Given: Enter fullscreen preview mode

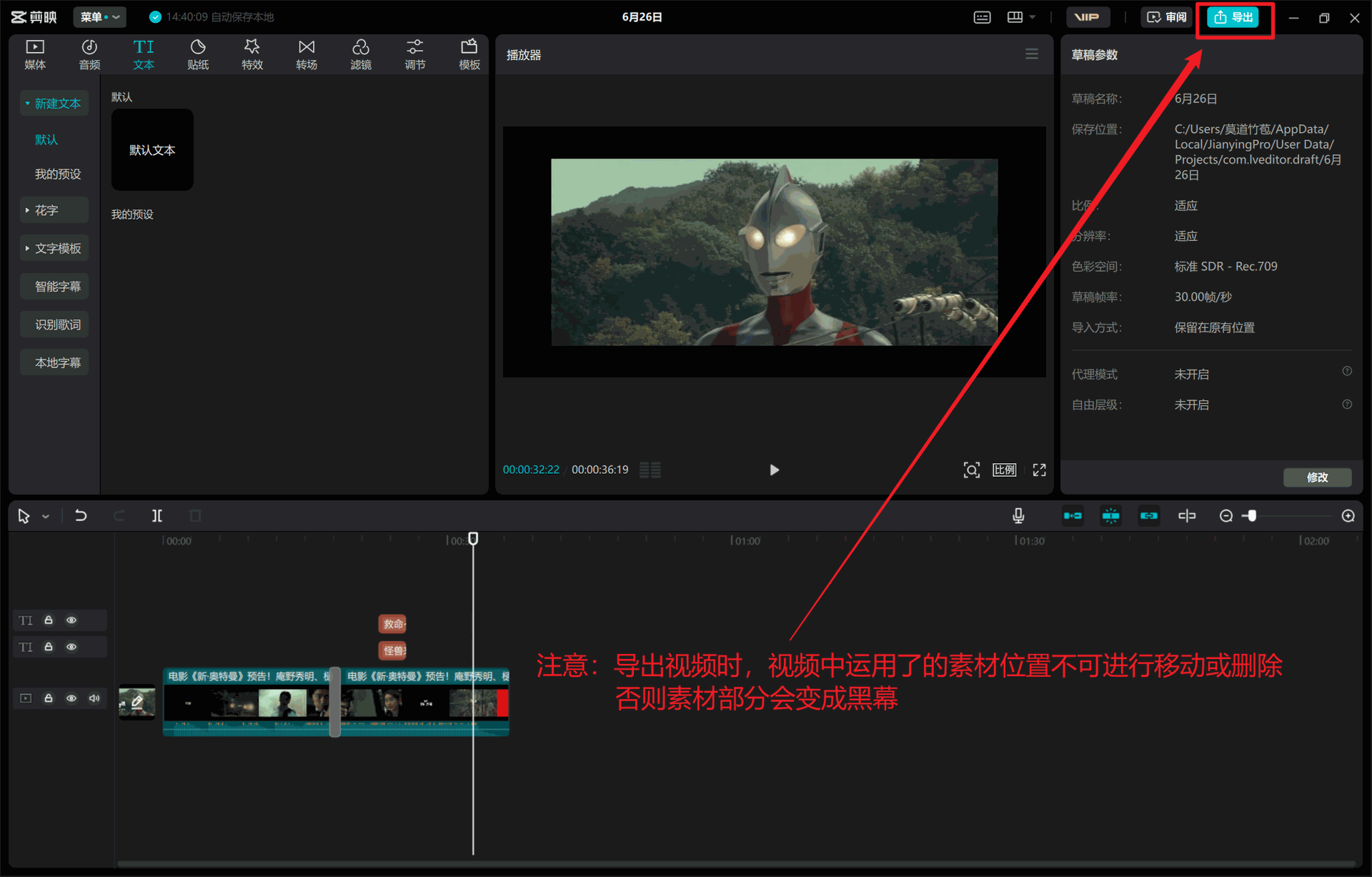Looking at the screenshot, I should pos(1040,470).
